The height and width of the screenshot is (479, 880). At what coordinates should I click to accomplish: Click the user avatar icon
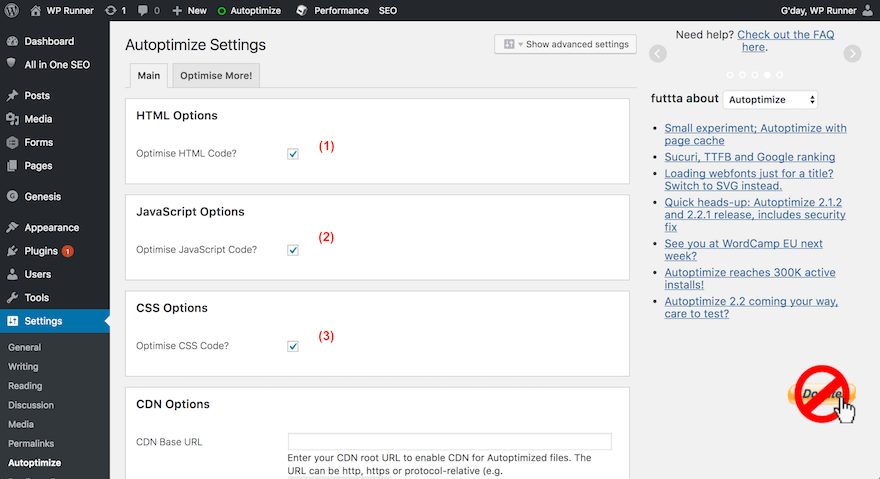868,10
